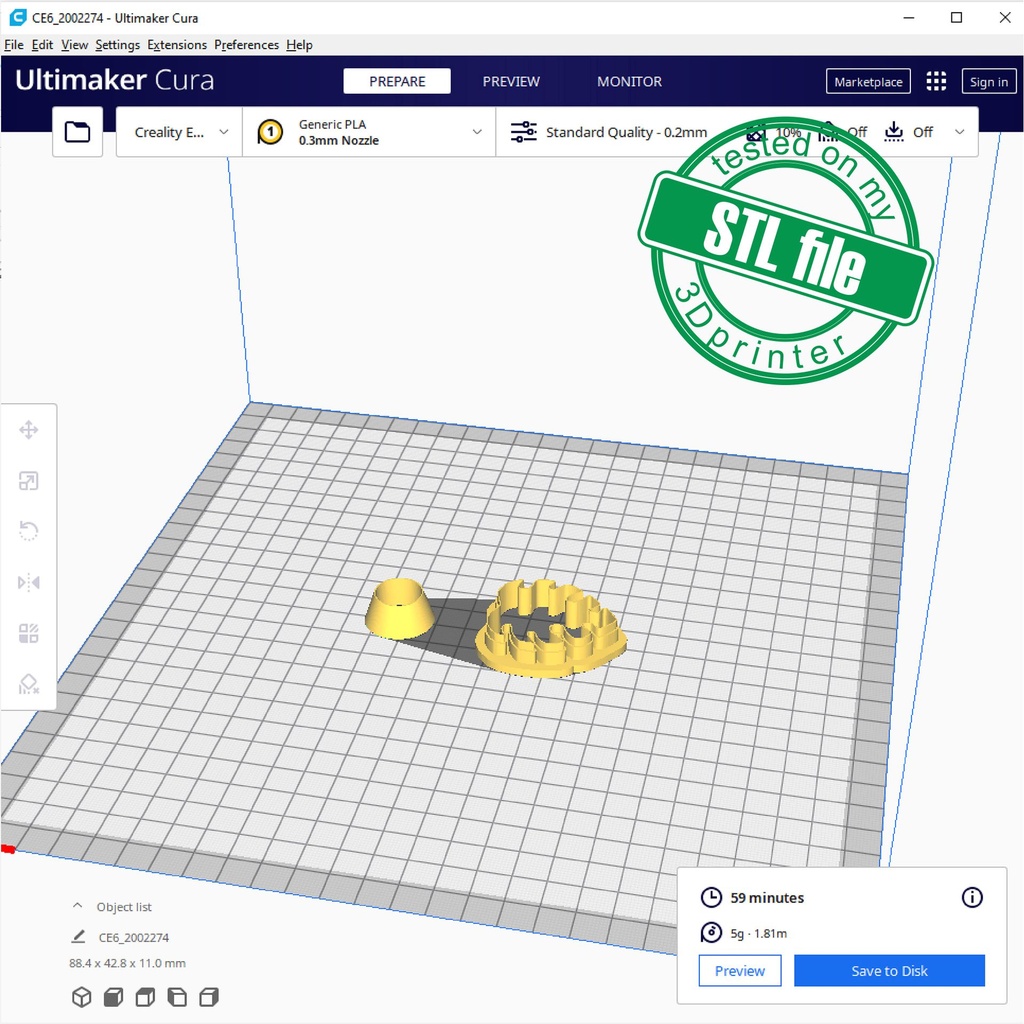Select the Support Blocker tool
The width and height of the screenshot is (1024, 1024).
28,684
